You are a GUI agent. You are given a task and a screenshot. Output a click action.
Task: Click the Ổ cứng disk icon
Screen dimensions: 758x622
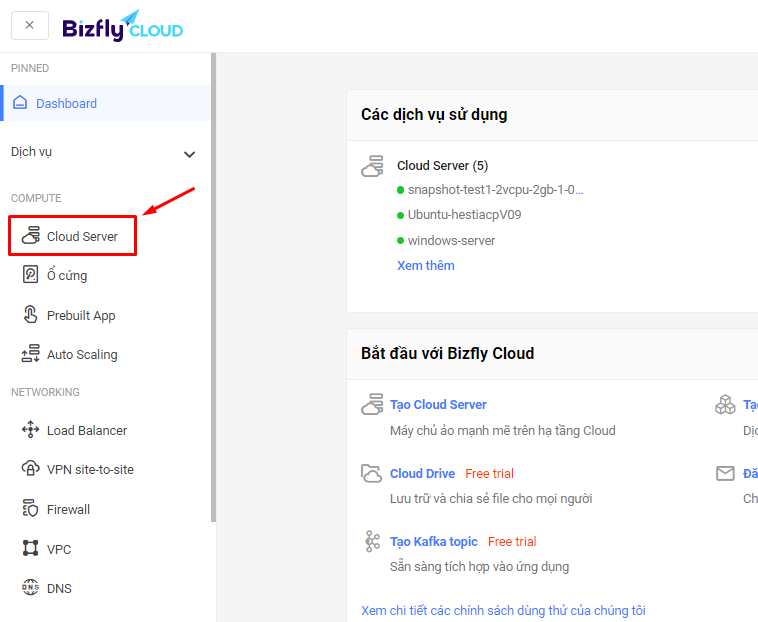pos(30,274)
